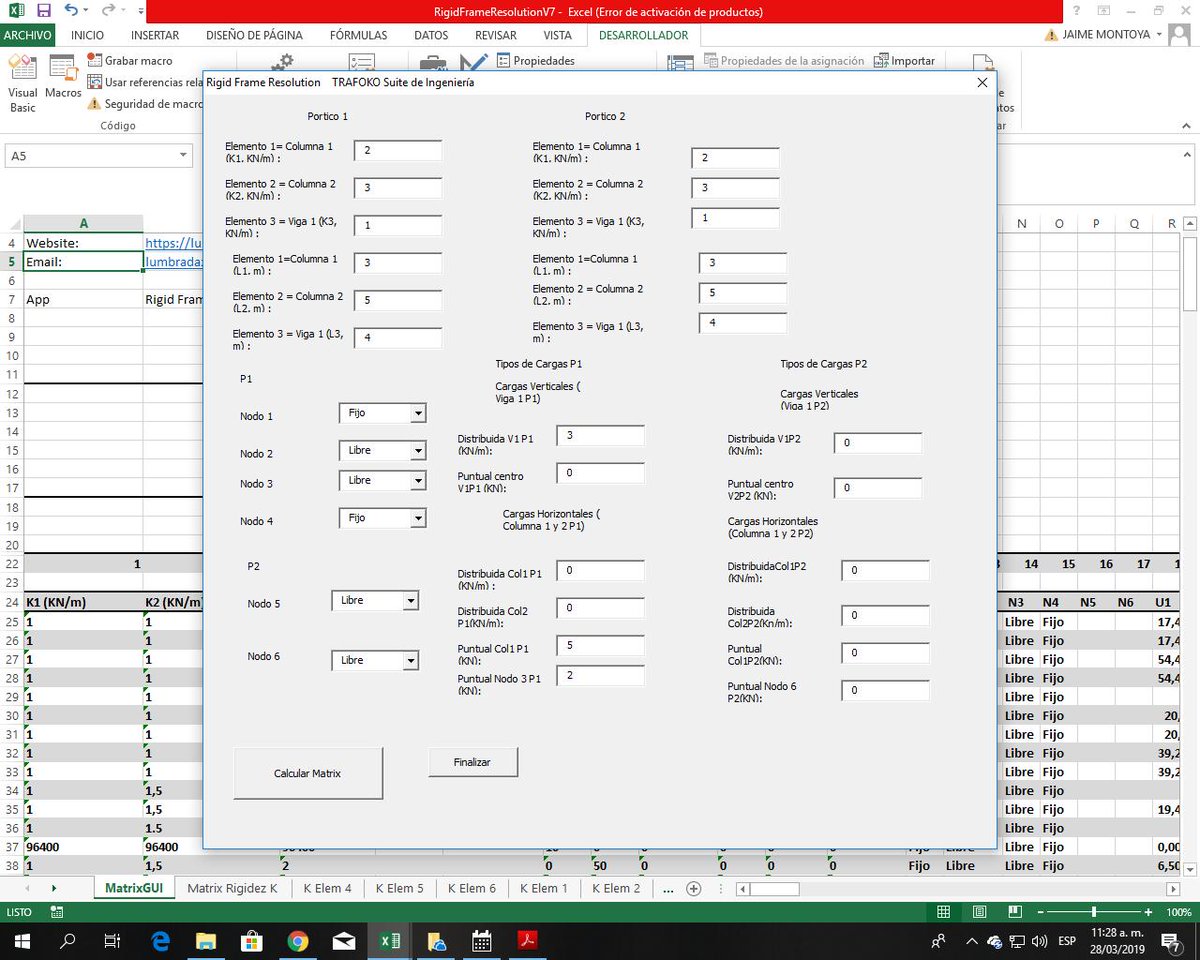Open Nodo 6 dropdown in P2

pyautogui.click(x=411, y=661)
